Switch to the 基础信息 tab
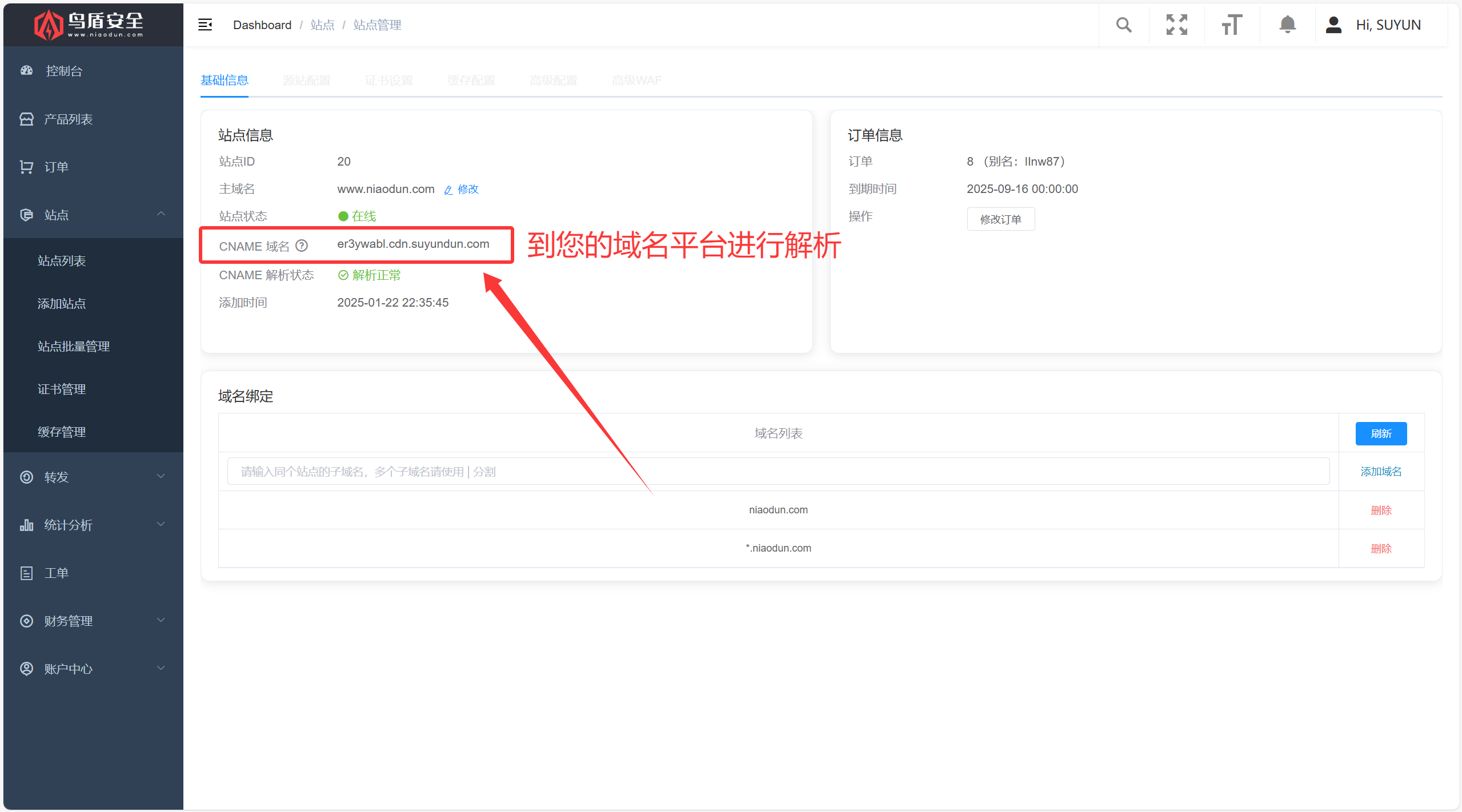This screenshot has height=812, width=1462. click(x=225, y=80)
